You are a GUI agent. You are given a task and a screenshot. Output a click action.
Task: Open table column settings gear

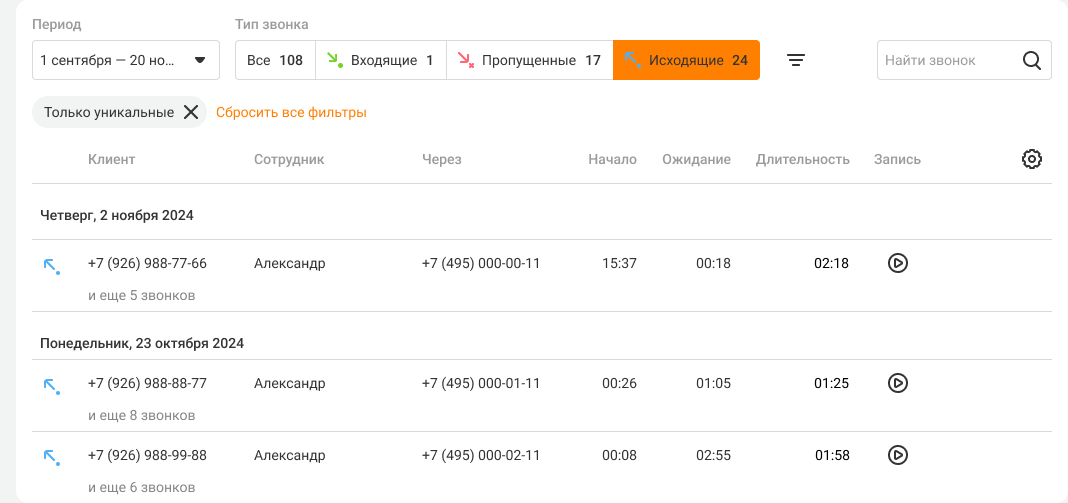pyautogui.click(x=1032, y=159)
